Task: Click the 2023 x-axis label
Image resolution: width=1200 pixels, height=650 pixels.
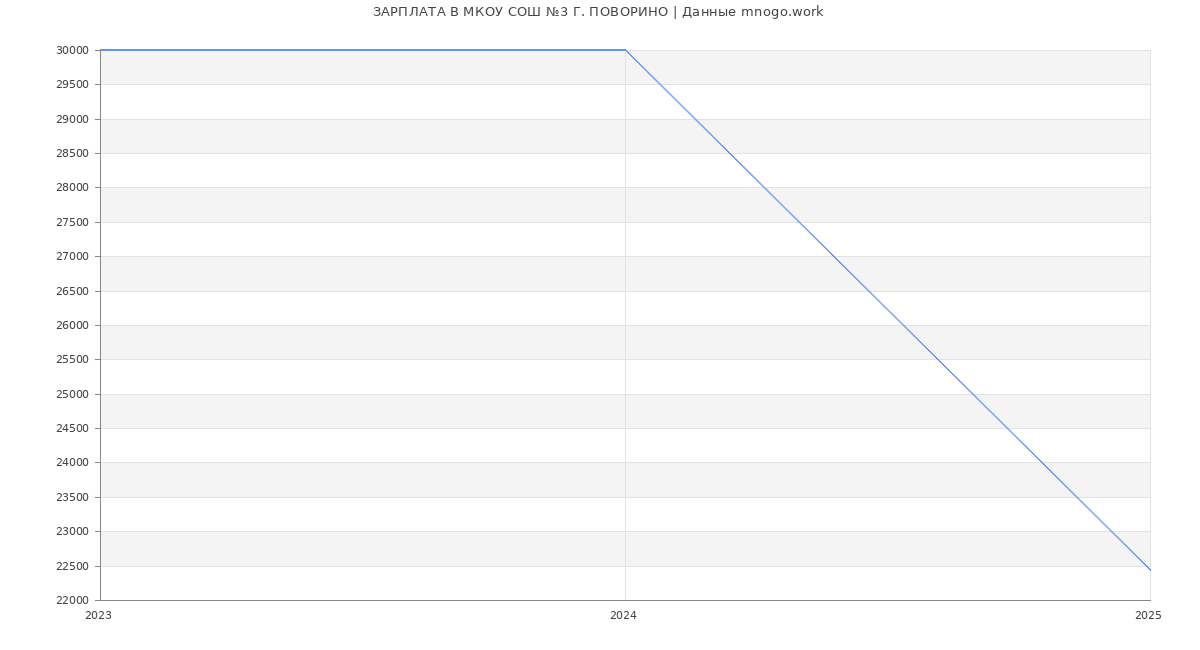Action: pos(99,616)
